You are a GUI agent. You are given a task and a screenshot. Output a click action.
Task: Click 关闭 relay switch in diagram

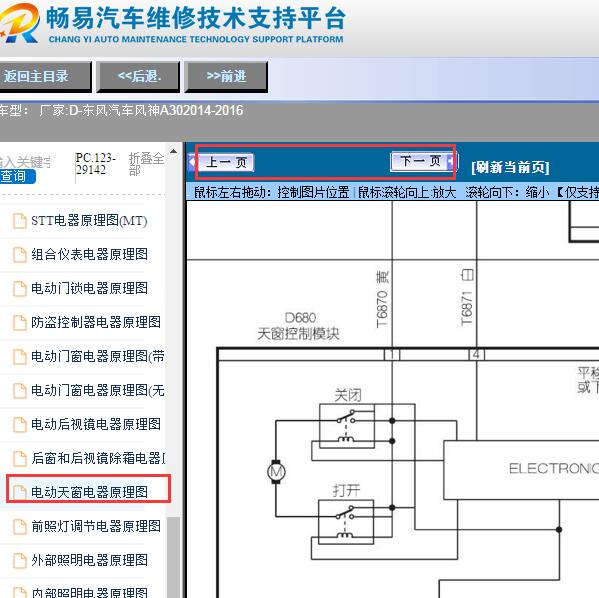click(347, 426)
